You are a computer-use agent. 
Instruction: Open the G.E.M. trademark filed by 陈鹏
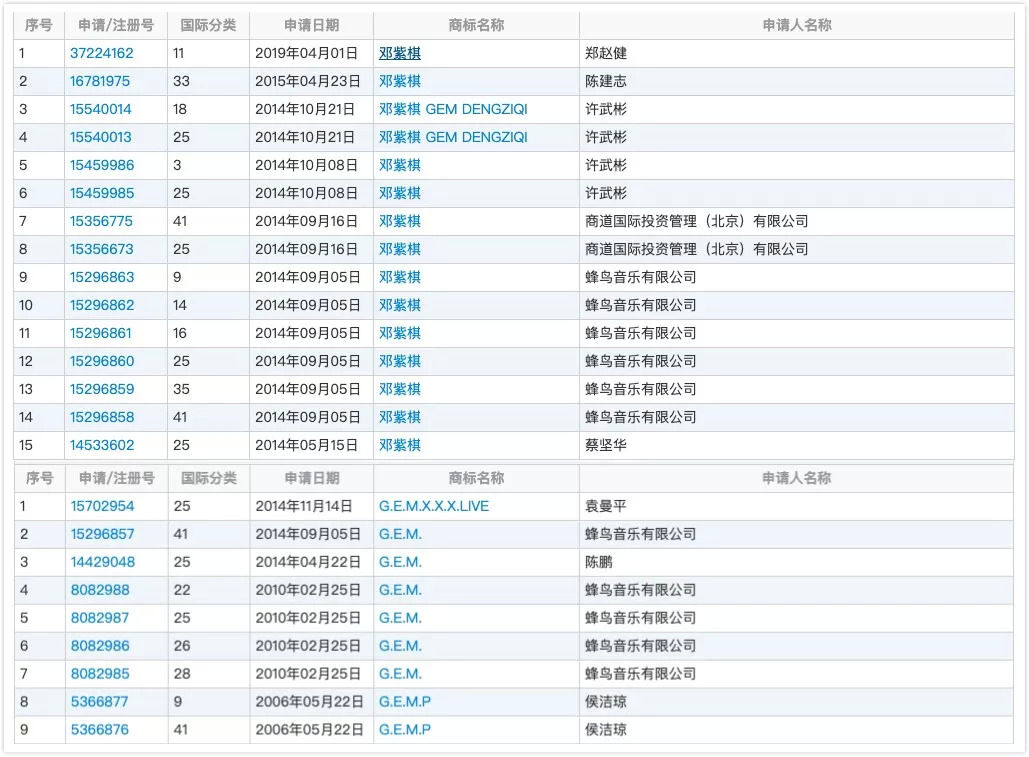coord(400,562)
